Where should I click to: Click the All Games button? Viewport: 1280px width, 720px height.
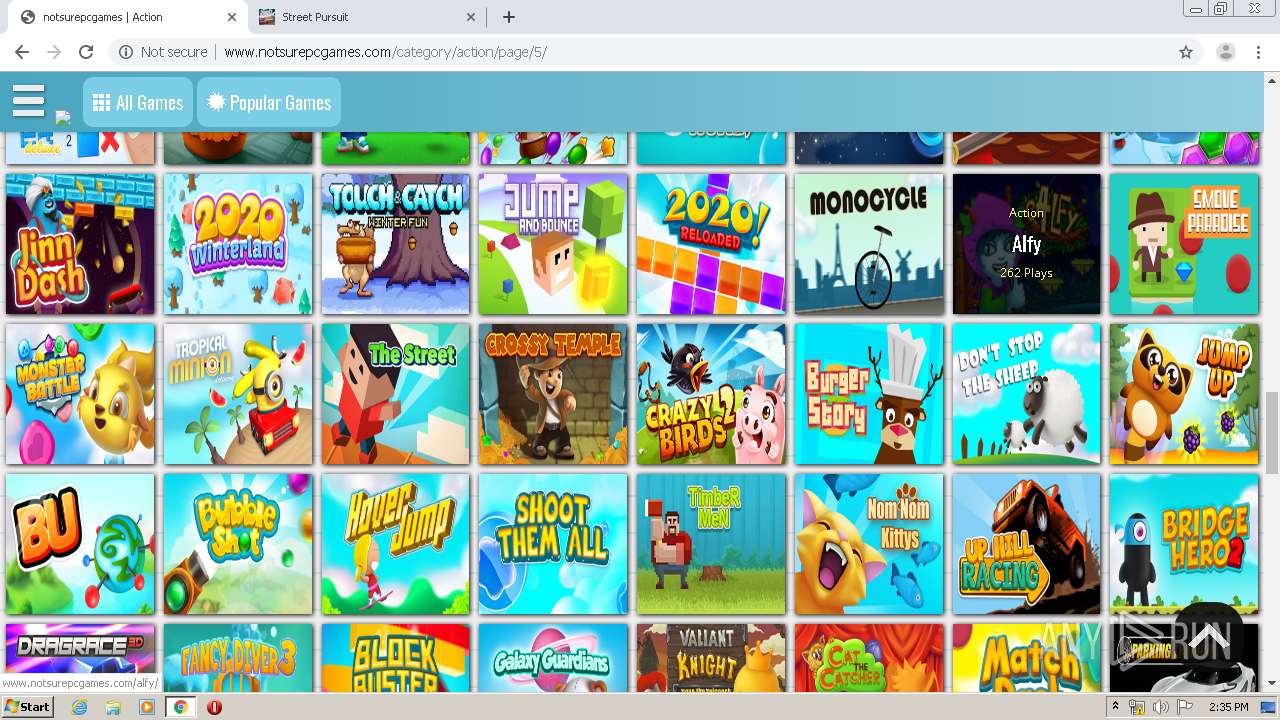pos(138,103)
